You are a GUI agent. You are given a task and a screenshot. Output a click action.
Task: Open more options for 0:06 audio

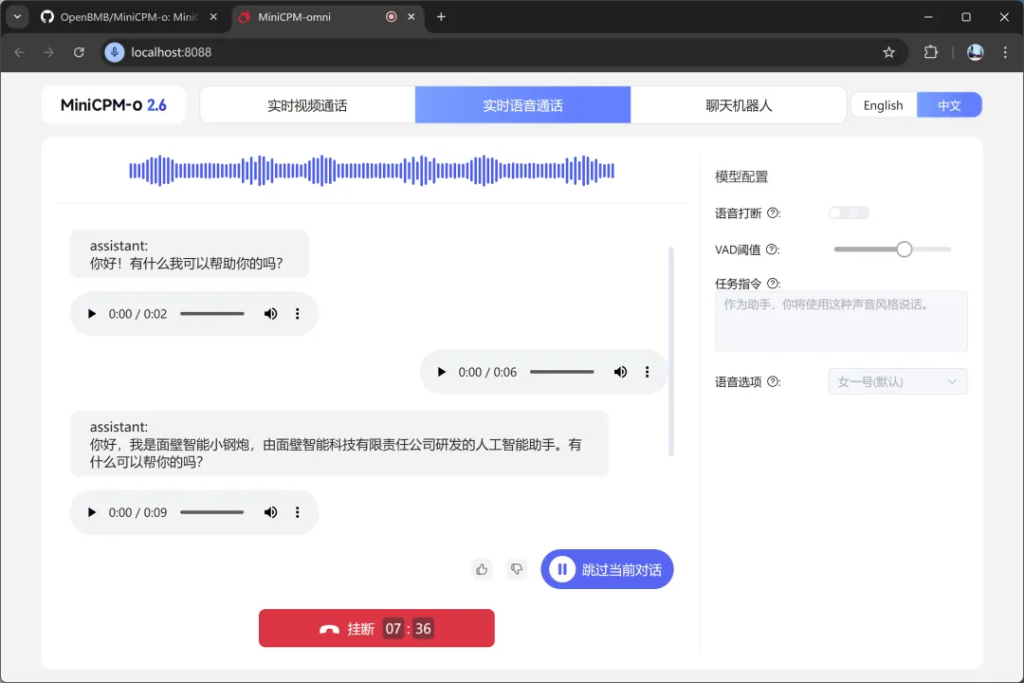[647, 372]
